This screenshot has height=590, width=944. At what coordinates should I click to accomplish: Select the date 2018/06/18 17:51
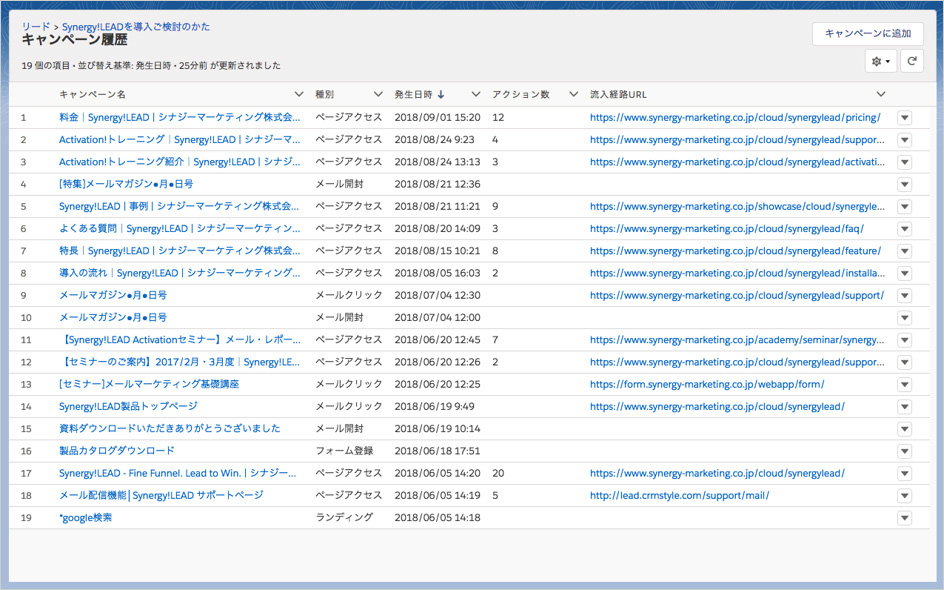pos(438,452)
